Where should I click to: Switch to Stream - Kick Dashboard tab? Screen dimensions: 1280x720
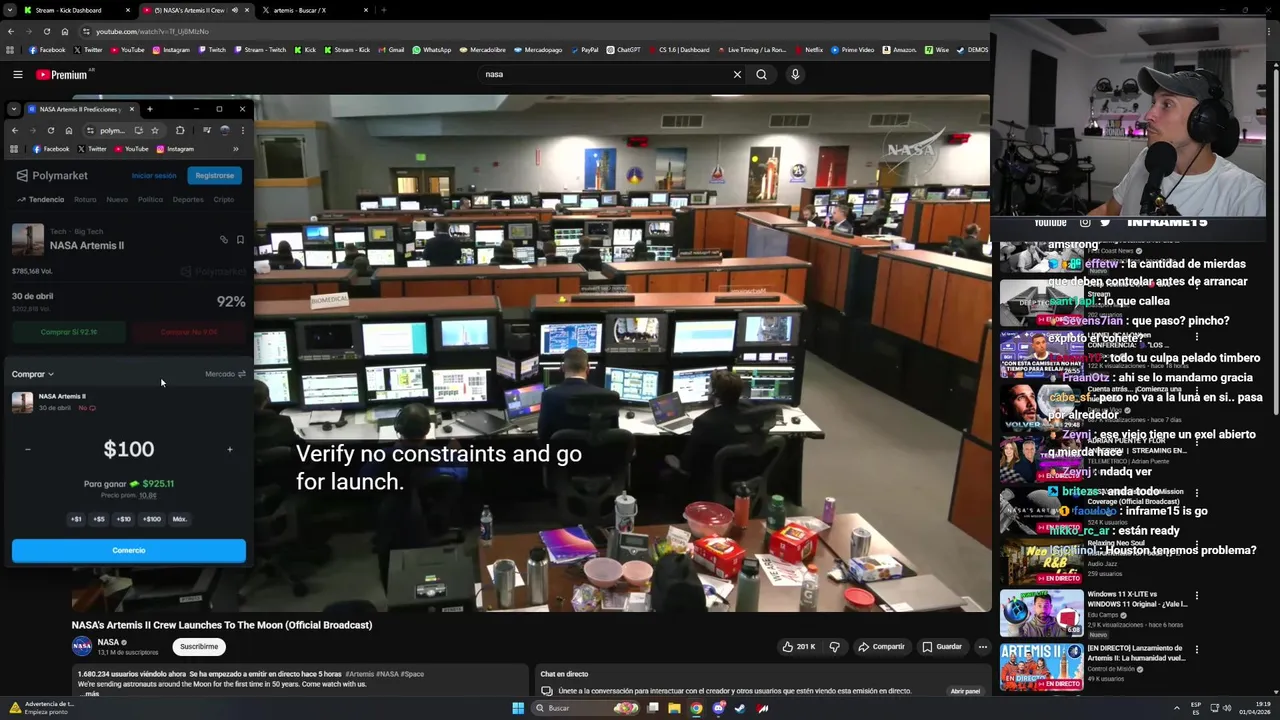76,10
